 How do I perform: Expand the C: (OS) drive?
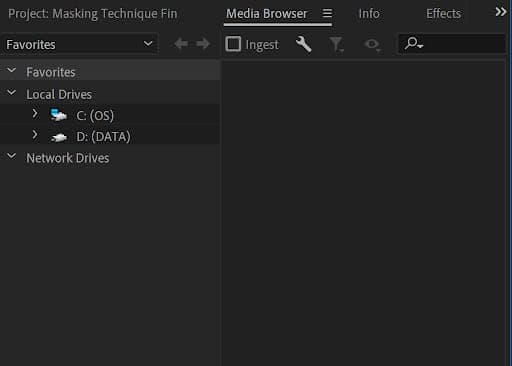(35, 114)
